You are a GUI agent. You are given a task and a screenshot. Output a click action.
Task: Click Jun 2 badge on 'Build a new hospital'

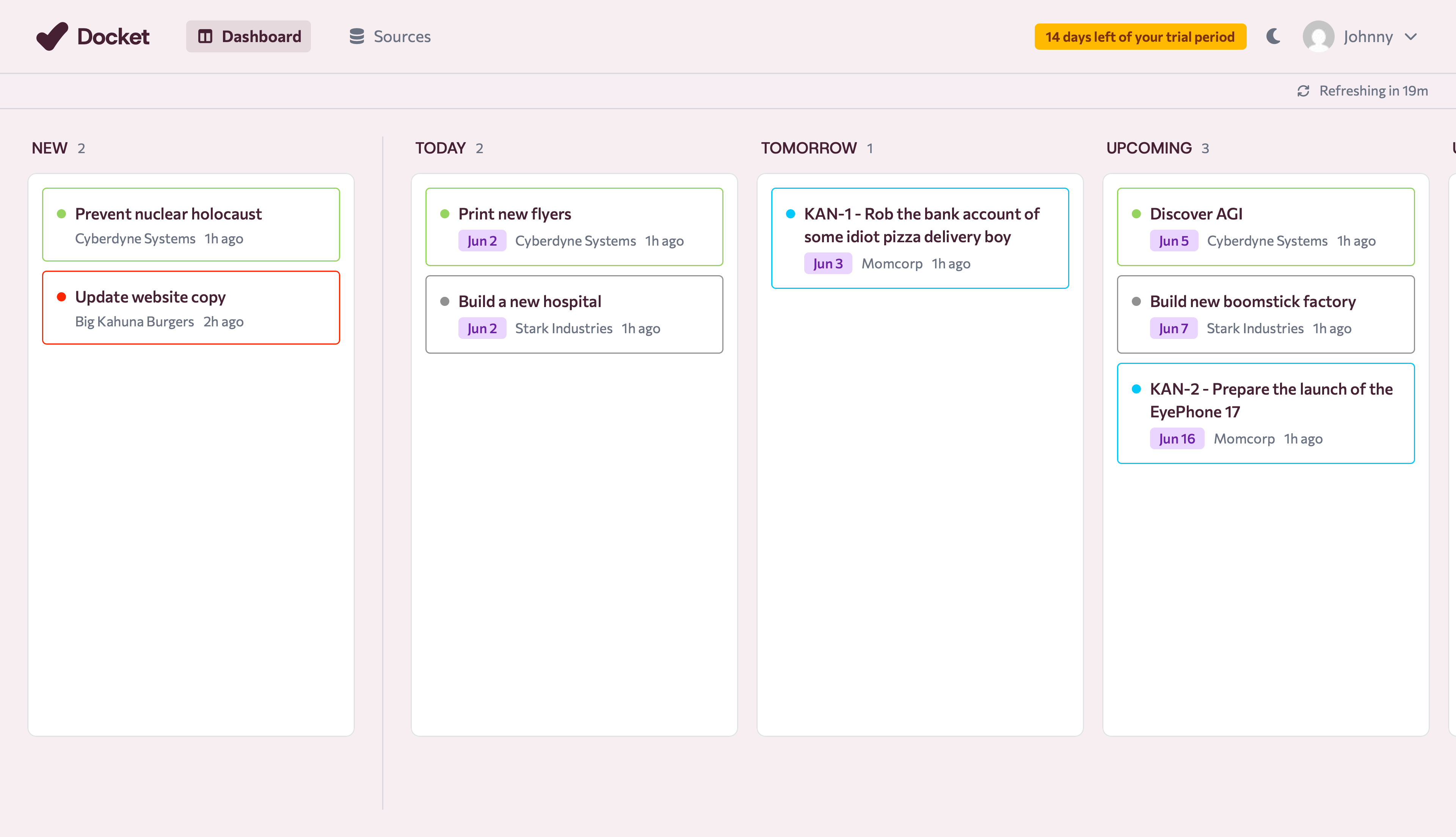tap(482, 328)
